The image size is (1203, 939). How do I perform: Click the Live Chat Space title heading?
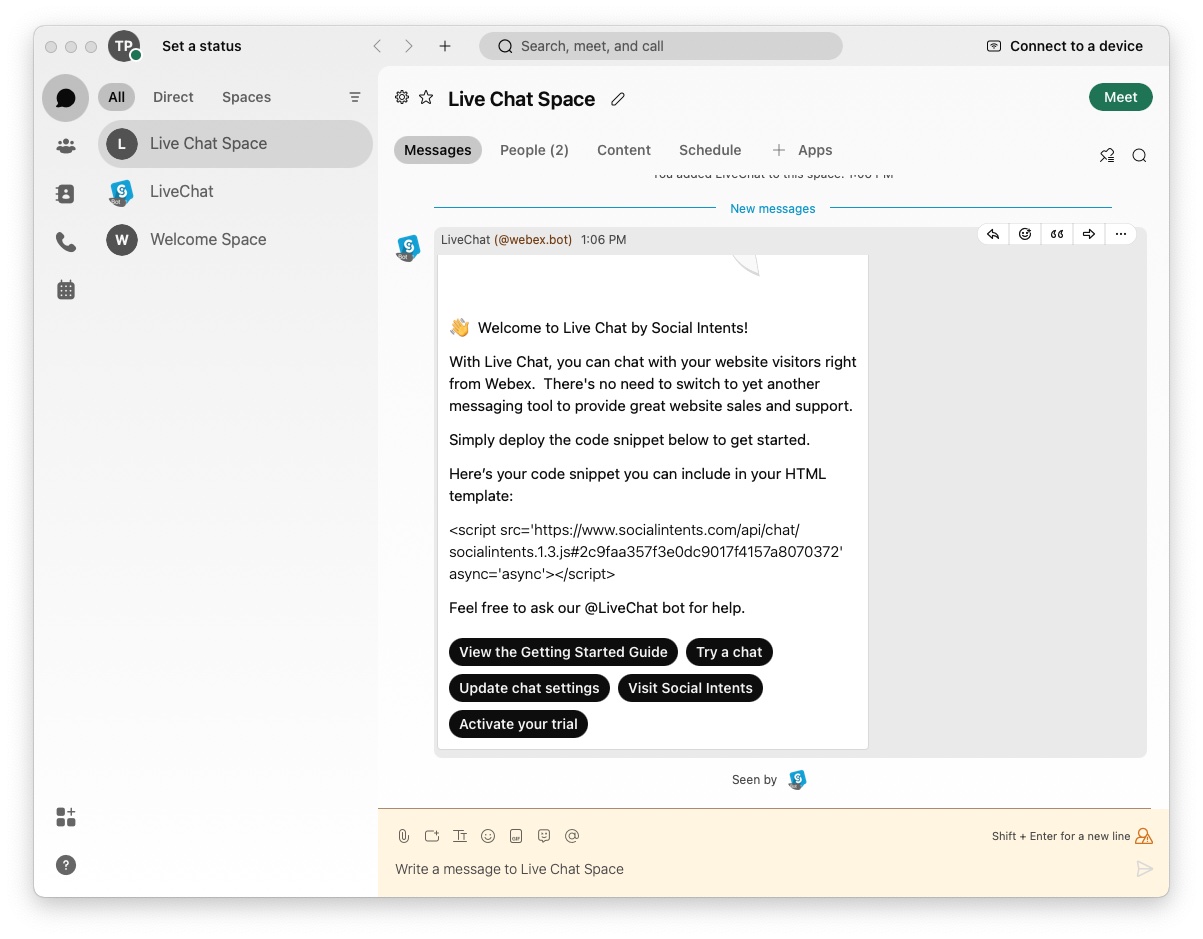point(521,99)
